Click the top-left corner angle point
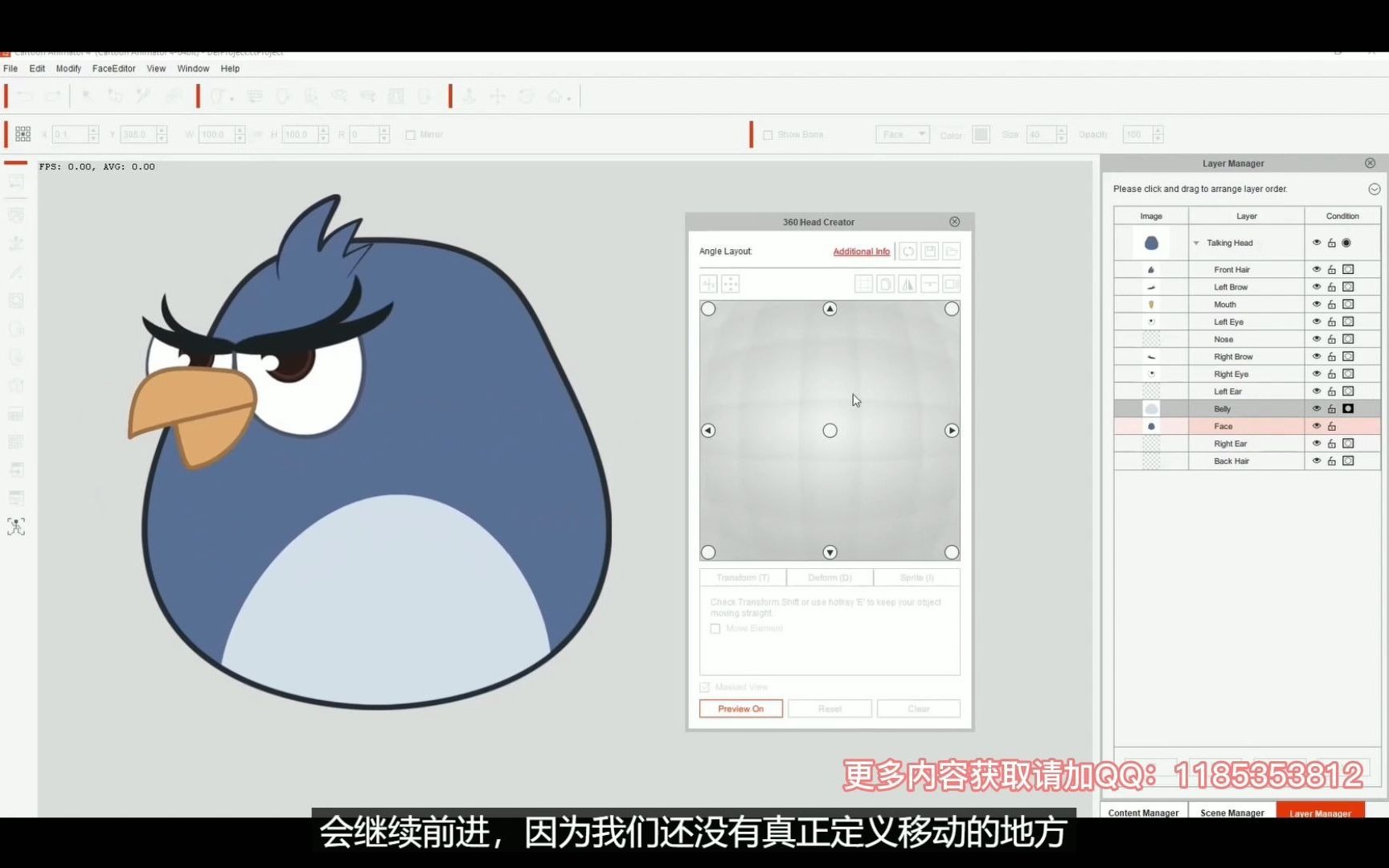The width and height of the screenshot is (1389, 868). tap(708, 309)
